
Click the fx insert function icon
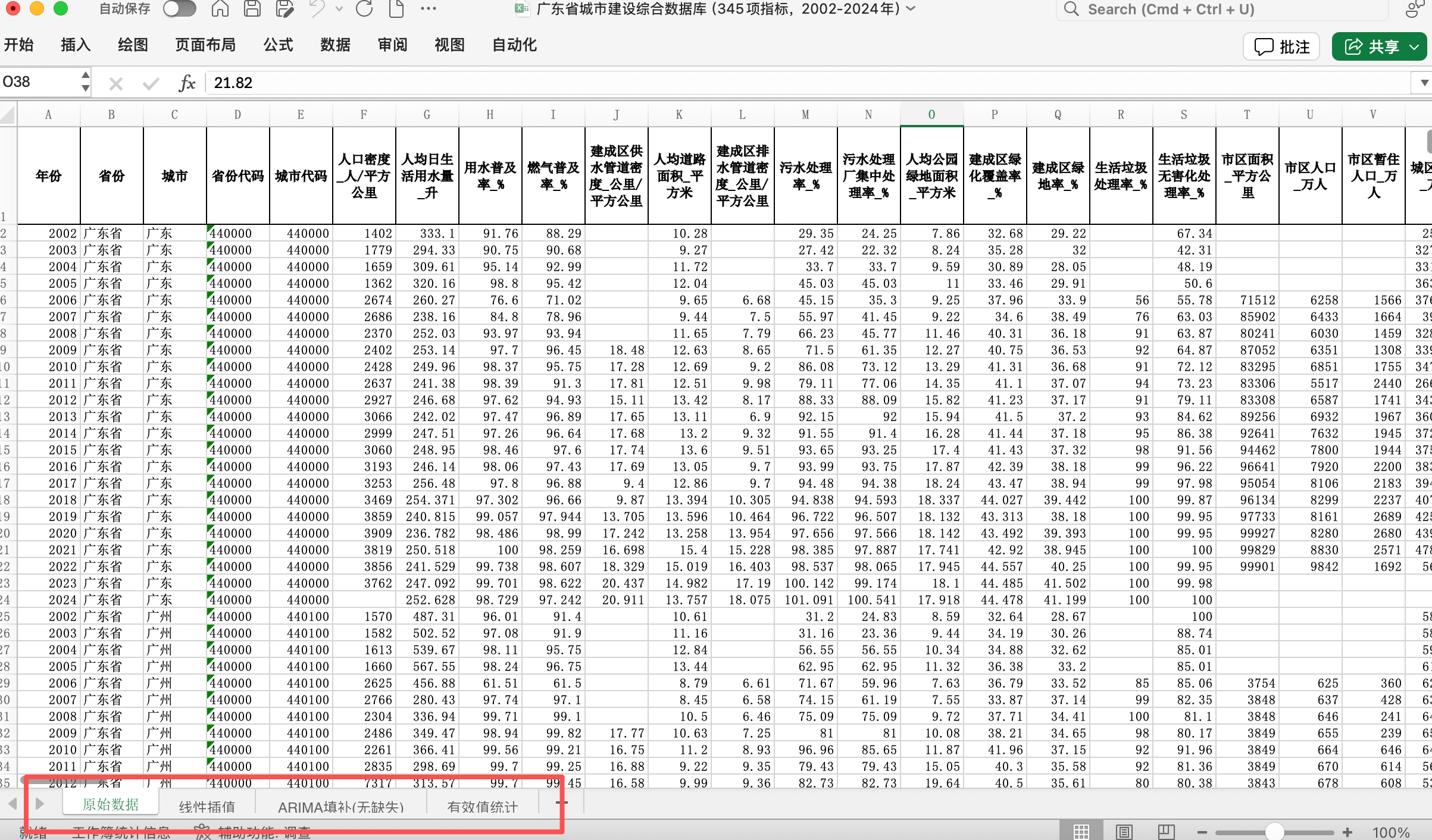tap(187, 83)
